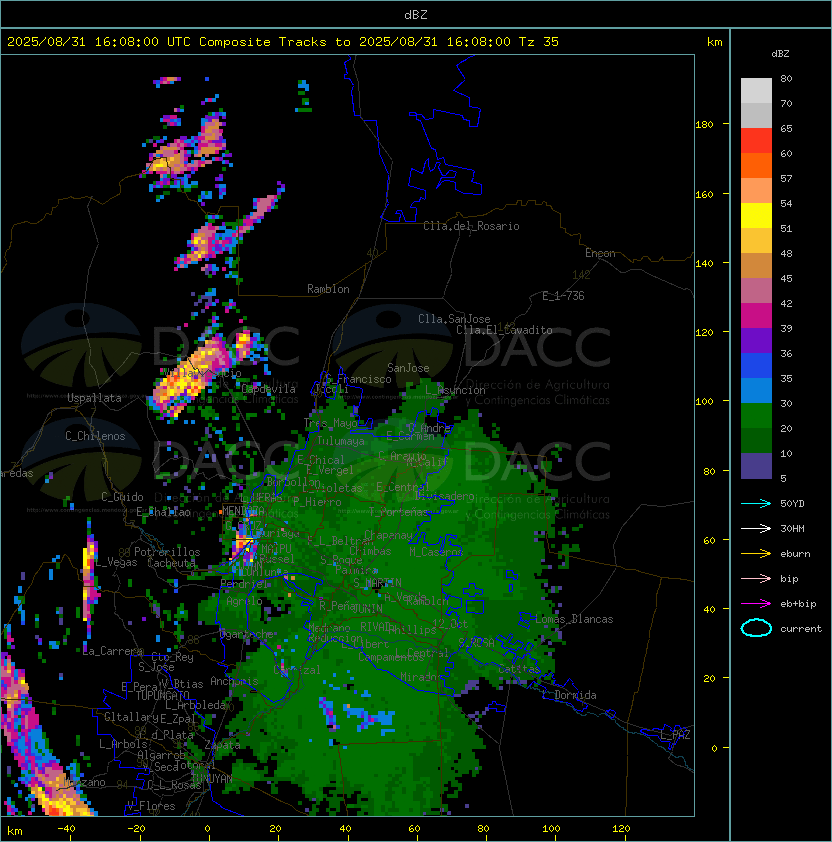This screenshot has height=842, width=832.
Task: Click the pink bip arrow in legend
Action: coord(756,578)
